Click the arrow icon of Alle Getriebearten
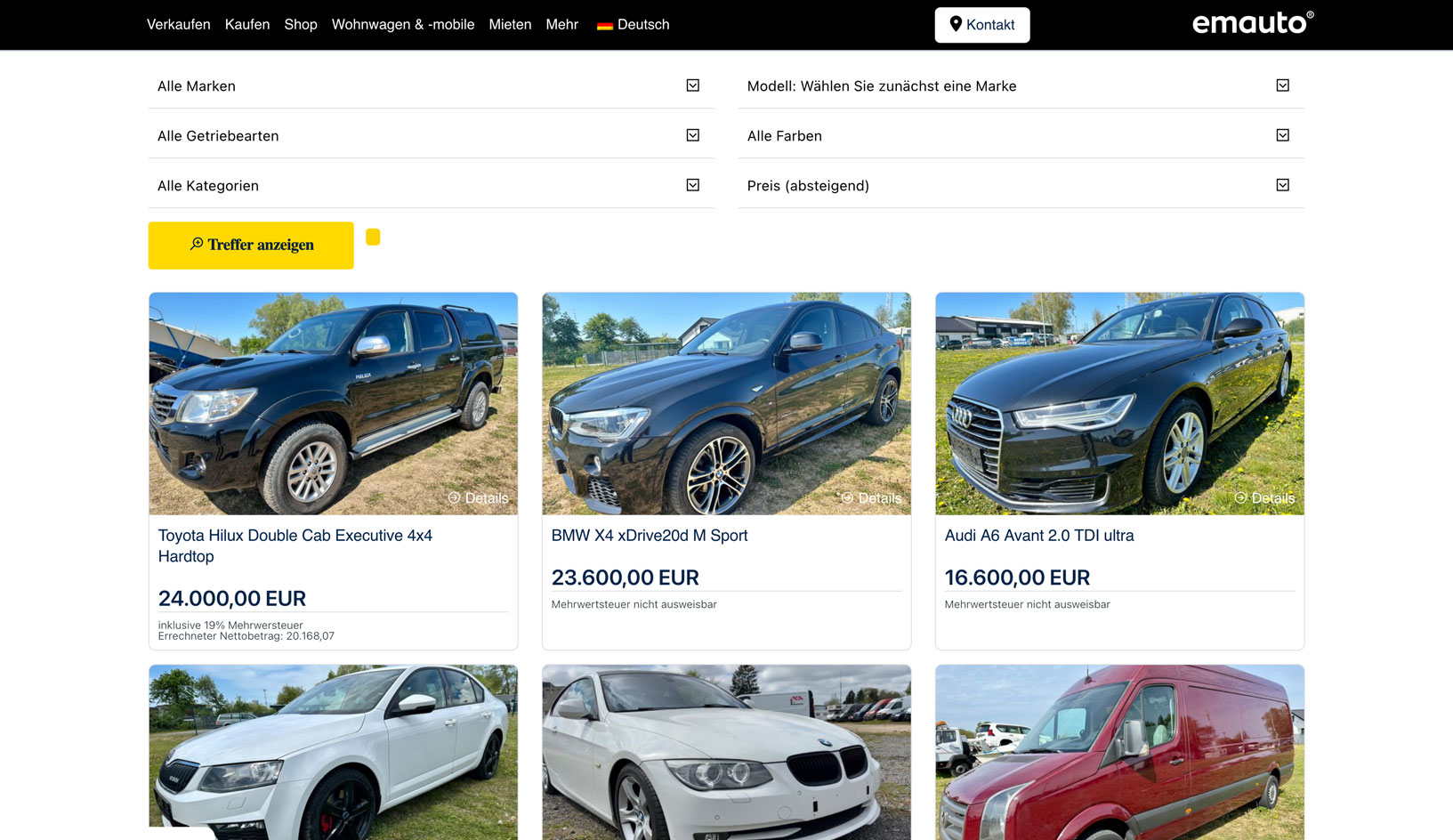The width and height of the screenshot is (1453, 840). click(x=693, y=135)
